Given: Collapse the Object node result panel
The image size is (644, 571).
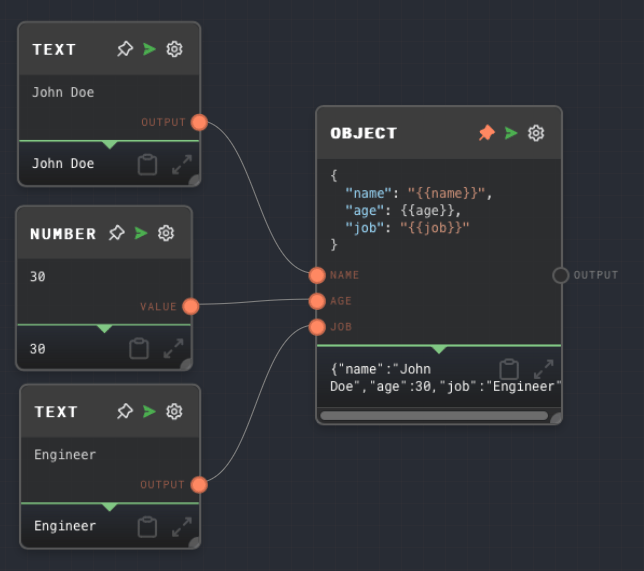Looking at the screenshot, I should click(439, 350).
